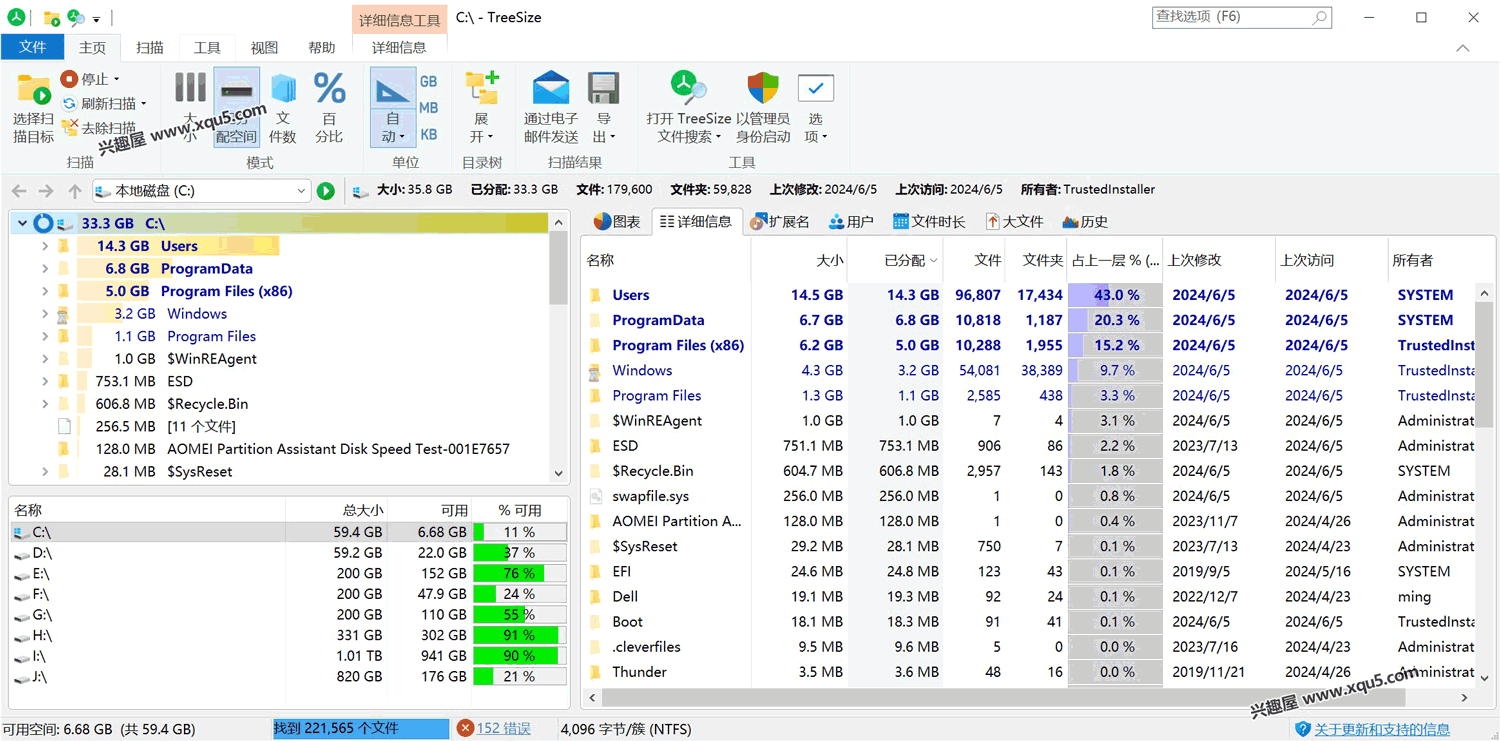Open the local disk (C:) path dropdown
Viewport: 1500px width, 741px height.
[301, 191]
